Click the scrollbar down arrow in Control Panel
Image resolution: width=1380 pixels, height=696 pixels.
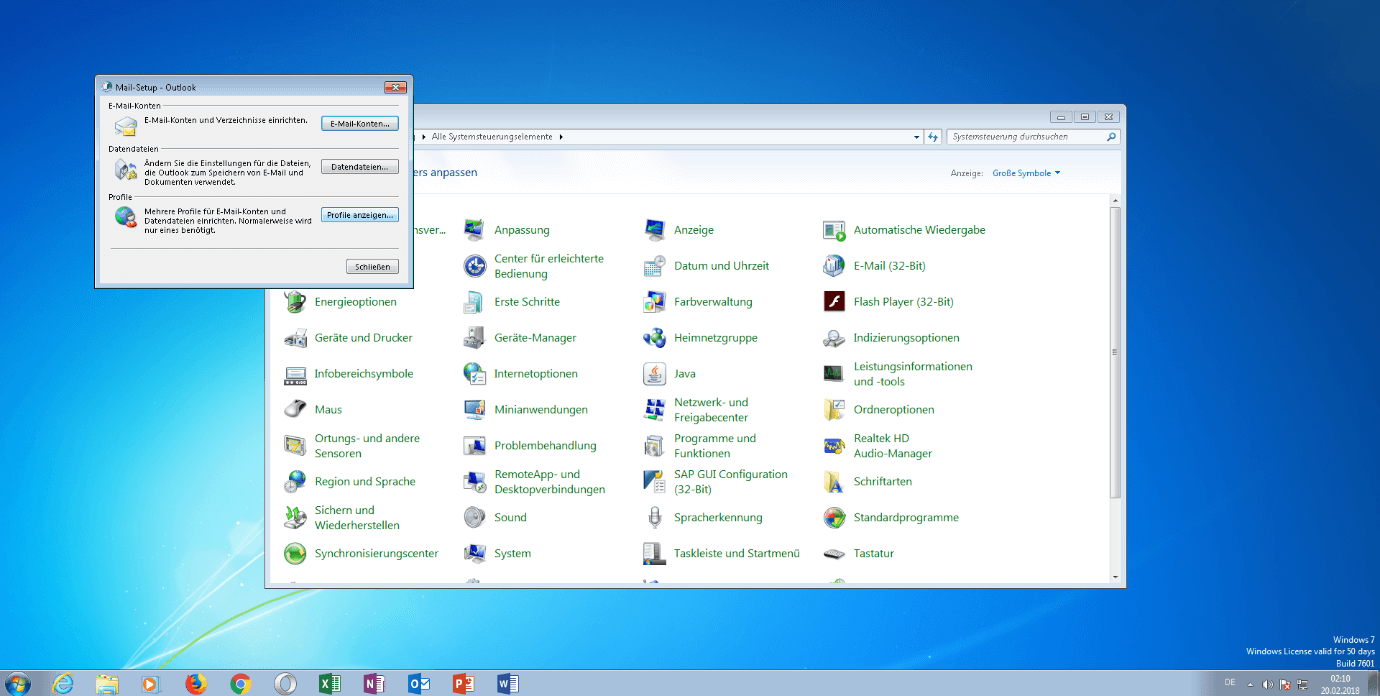click(1116, 577)
